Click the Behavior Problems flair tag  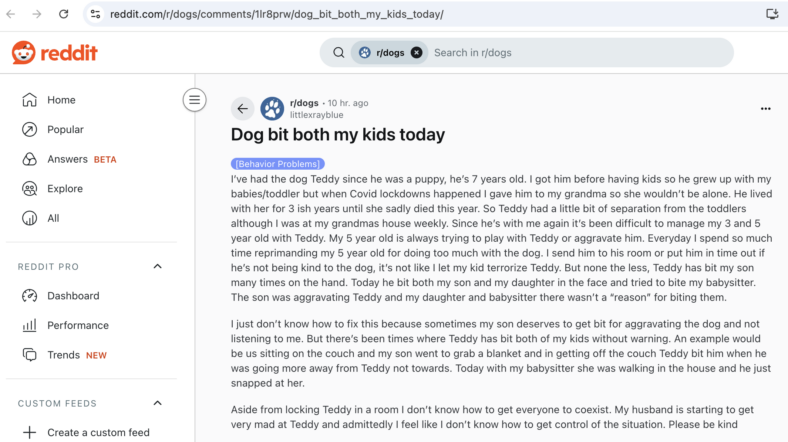(x=277, y=164)
